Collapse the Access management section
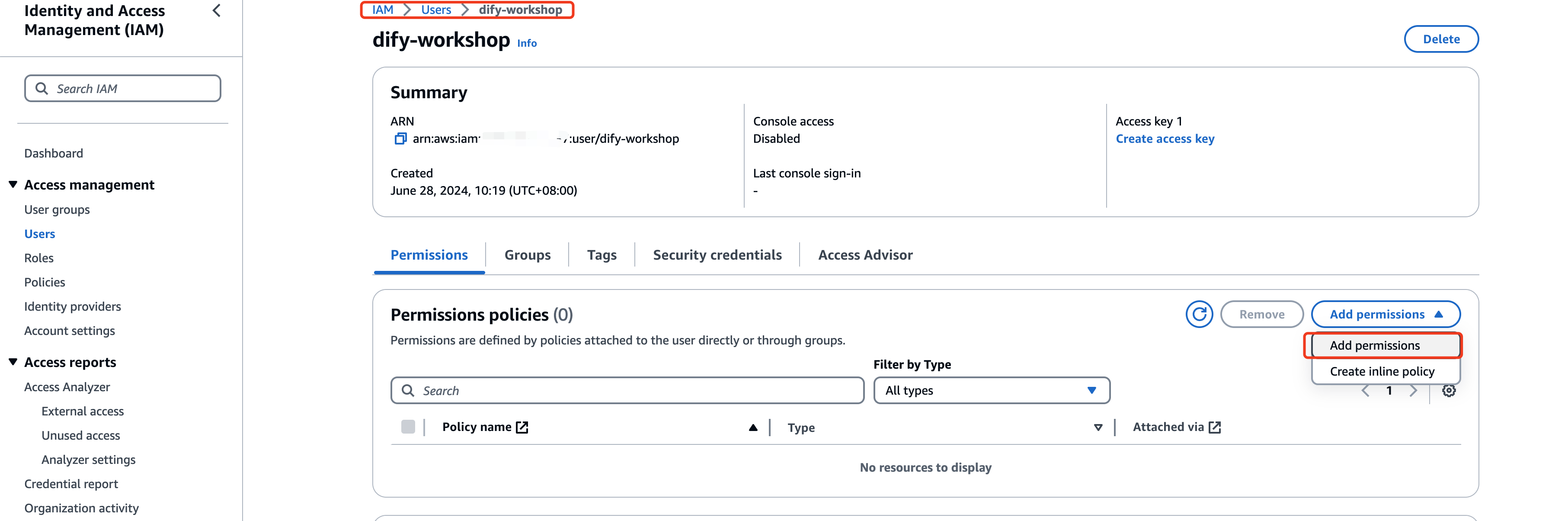The image size is (1568, 521). coord(13,185)
